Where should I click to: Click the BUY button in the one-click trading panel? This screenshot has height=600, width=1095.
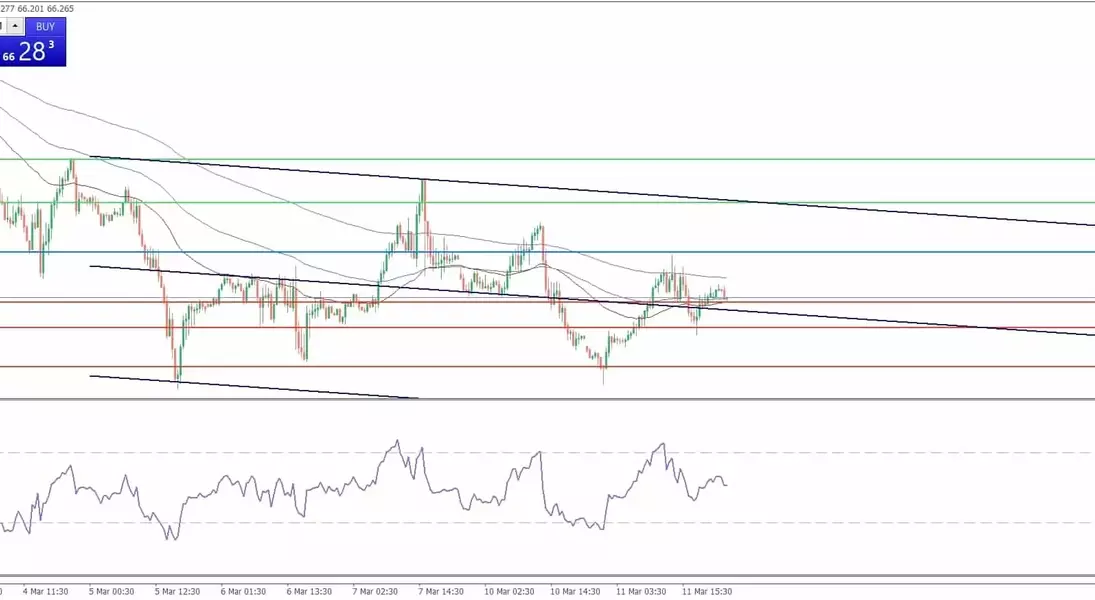pos(45,26)
